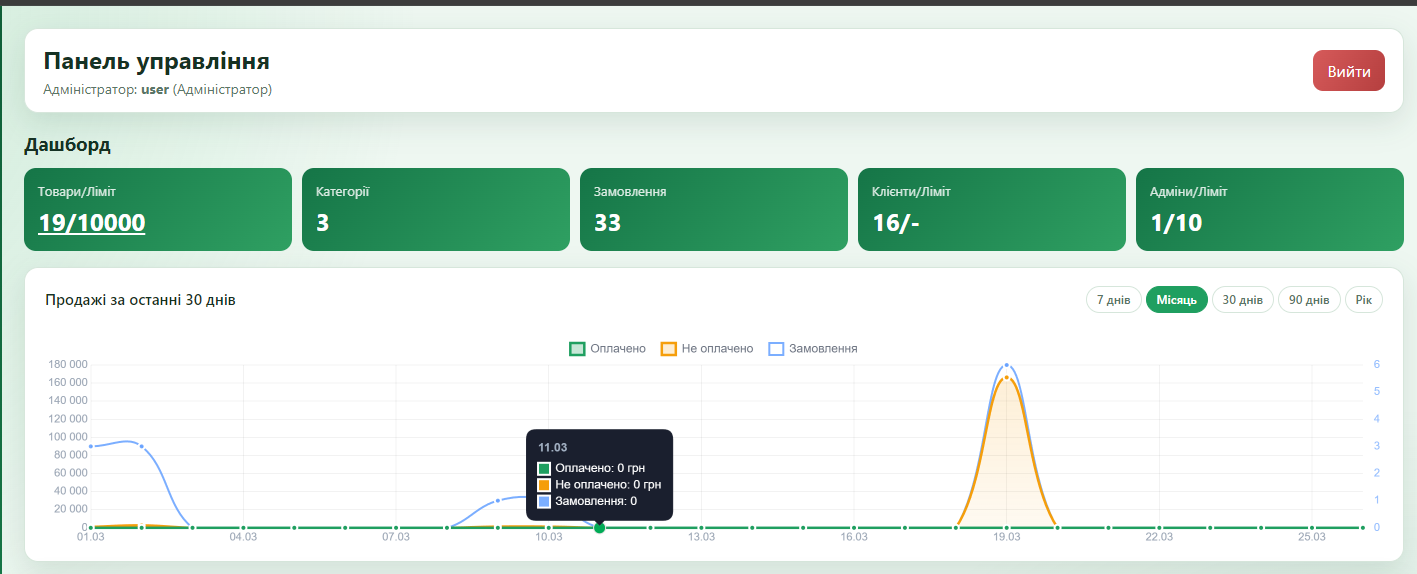Click the 04.03 x-axis date label
Screen dimensions: 1417x574
pyautogui.click(x=243, y=538)
